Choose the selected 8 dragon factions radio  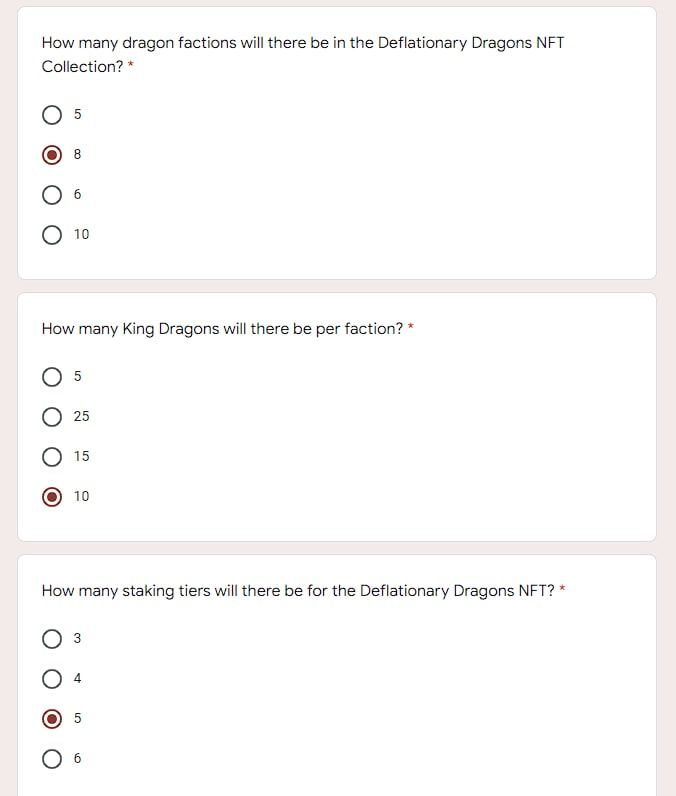[52, 155]
